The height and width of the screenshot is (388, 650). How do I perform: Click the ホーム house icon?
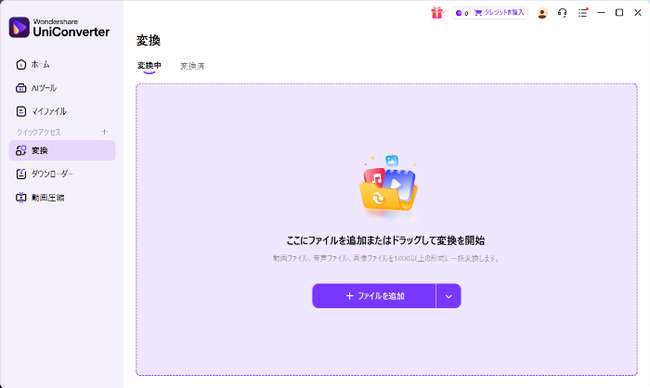21,65
